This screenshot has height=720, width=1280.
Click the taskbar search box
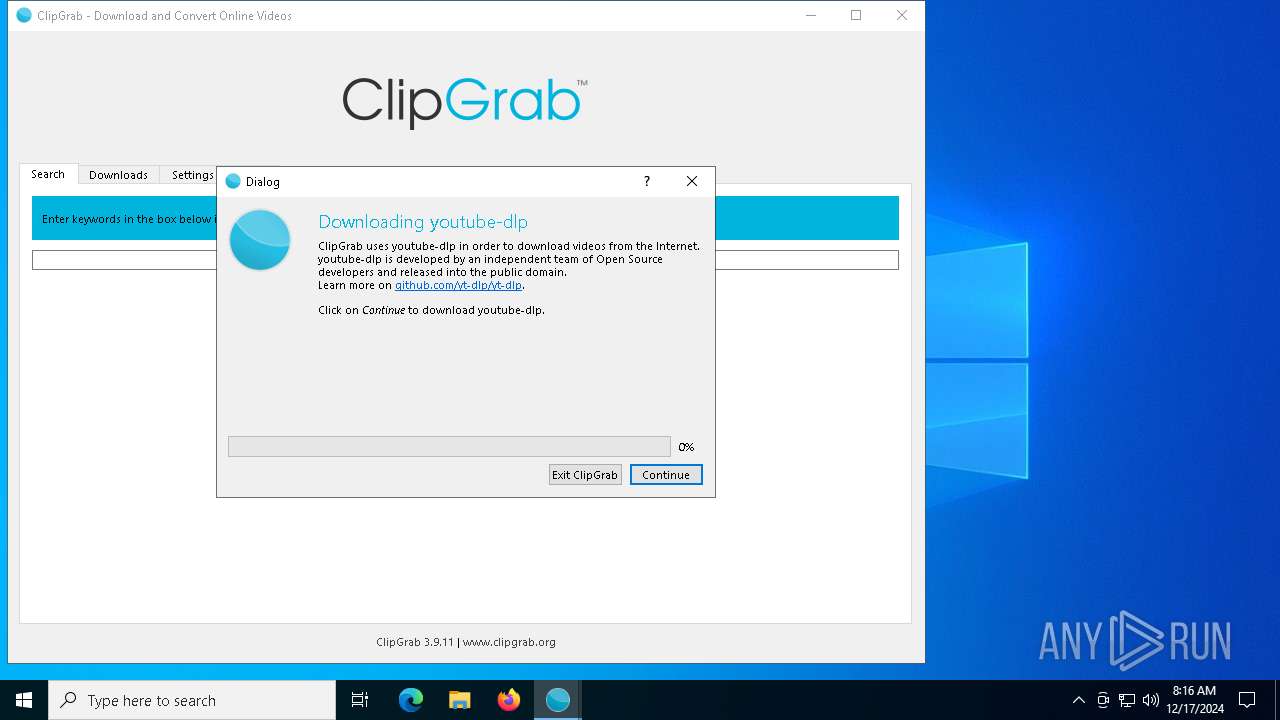[x=192, y=700]
